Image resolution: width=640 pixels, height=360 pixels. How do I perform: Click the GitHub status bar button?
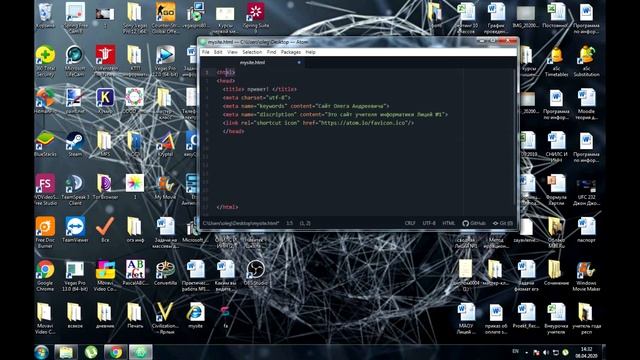click(x=474, y=223)
